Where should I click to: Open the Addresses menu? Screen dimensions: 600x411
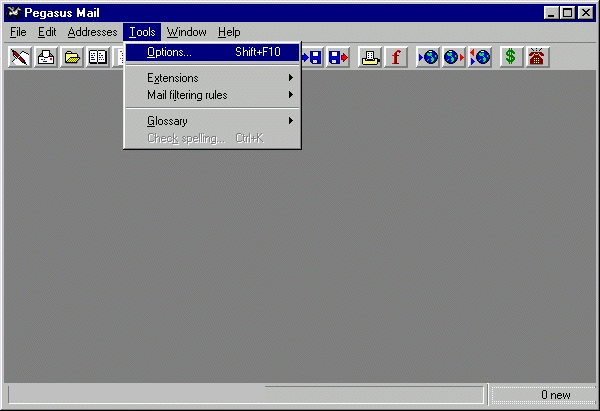pyautogui.click(x=92, y=32)
